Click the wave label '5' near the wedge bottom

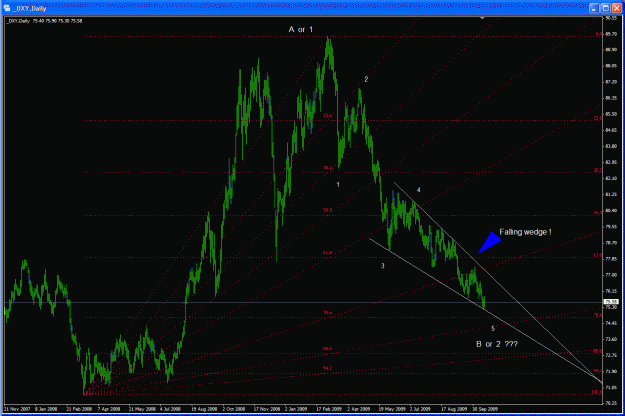[493, 328]
